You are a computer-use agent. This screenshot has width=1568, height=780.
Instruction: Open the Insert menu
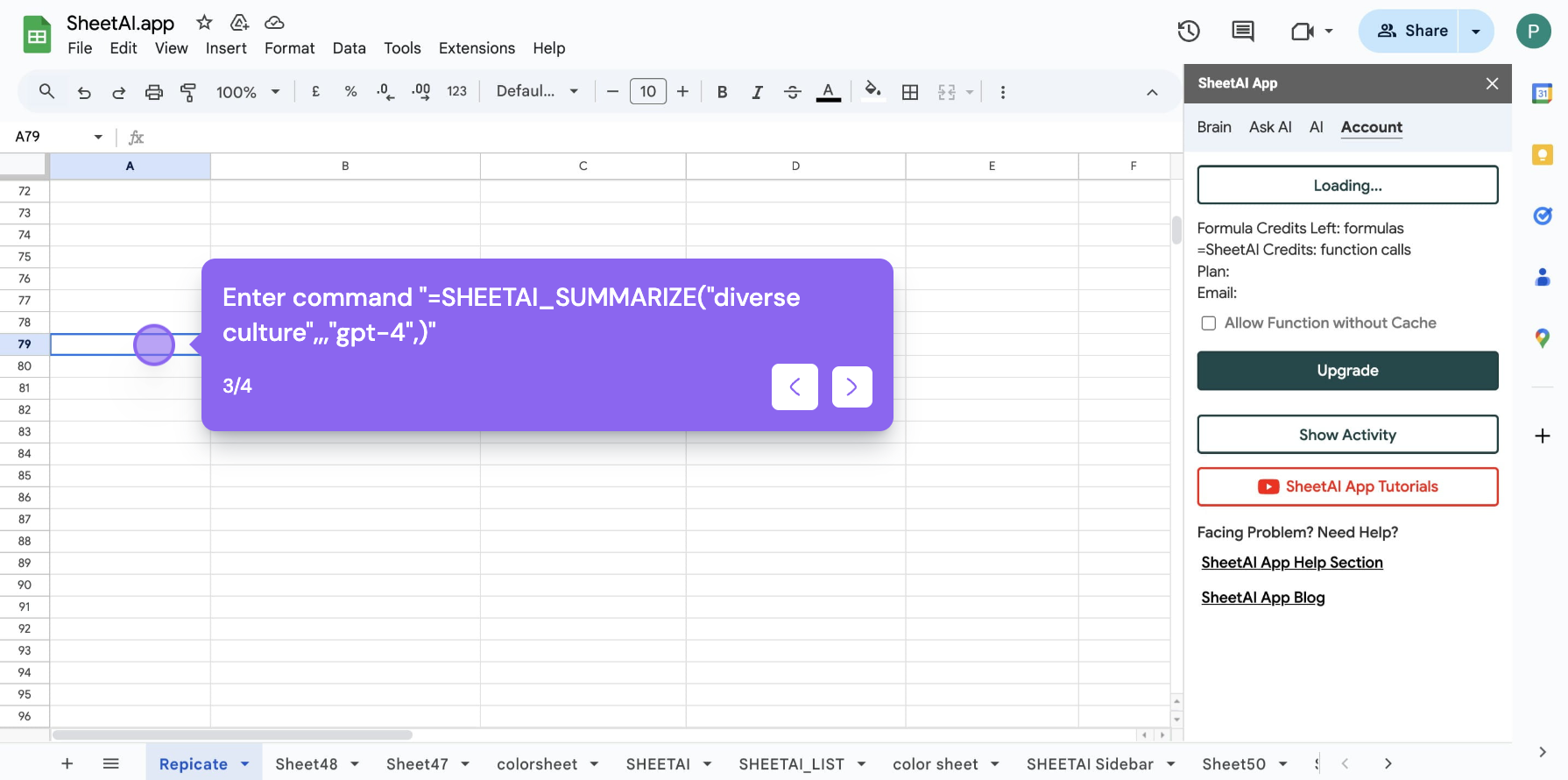tap(226, 48)
